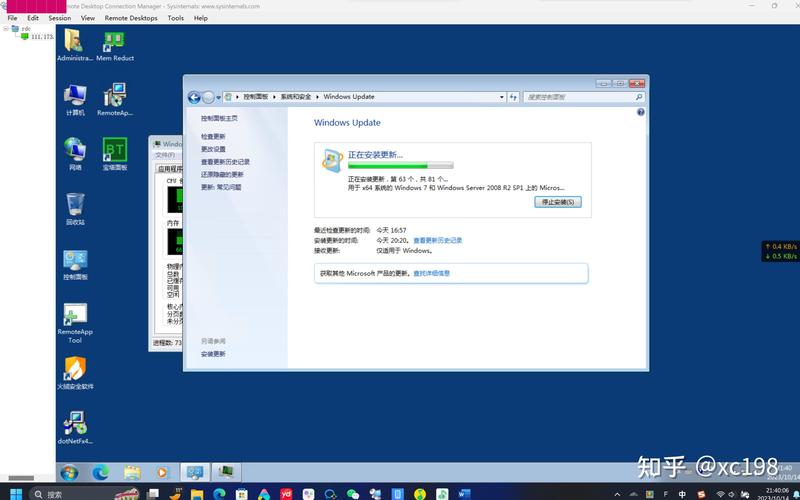Expand the address bar history dropdown
Image resolution: width=800 pixels, height=500 pixels.
click(x=502, y=97)
